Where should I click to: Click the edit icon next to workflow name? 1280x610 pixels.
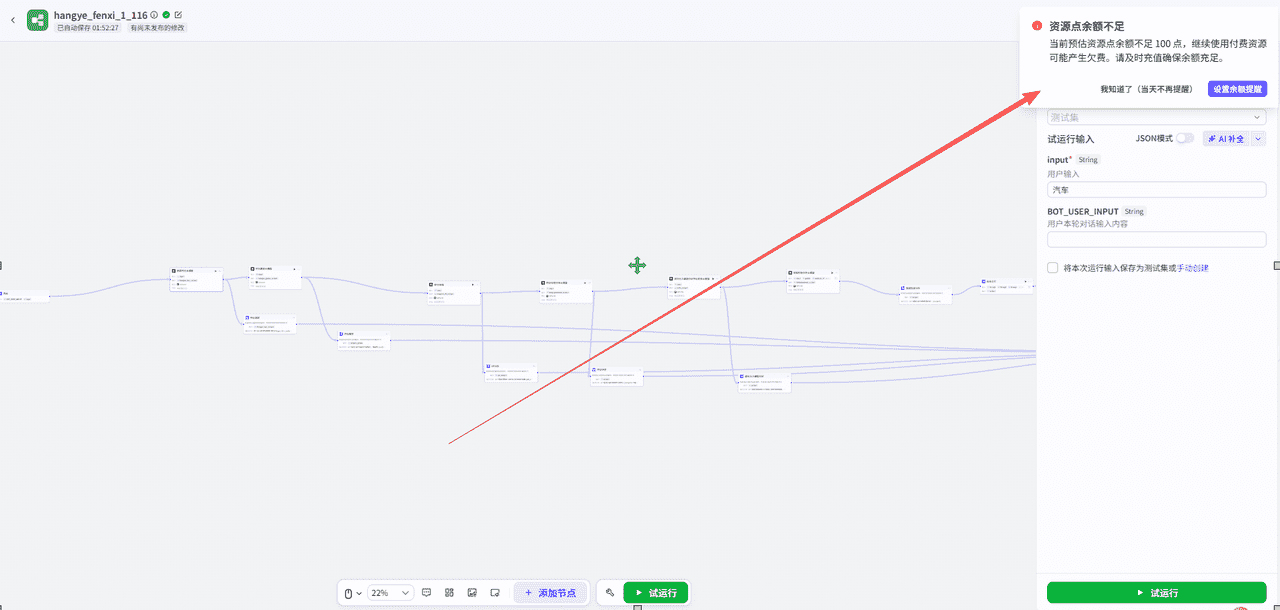coord(178,15)
